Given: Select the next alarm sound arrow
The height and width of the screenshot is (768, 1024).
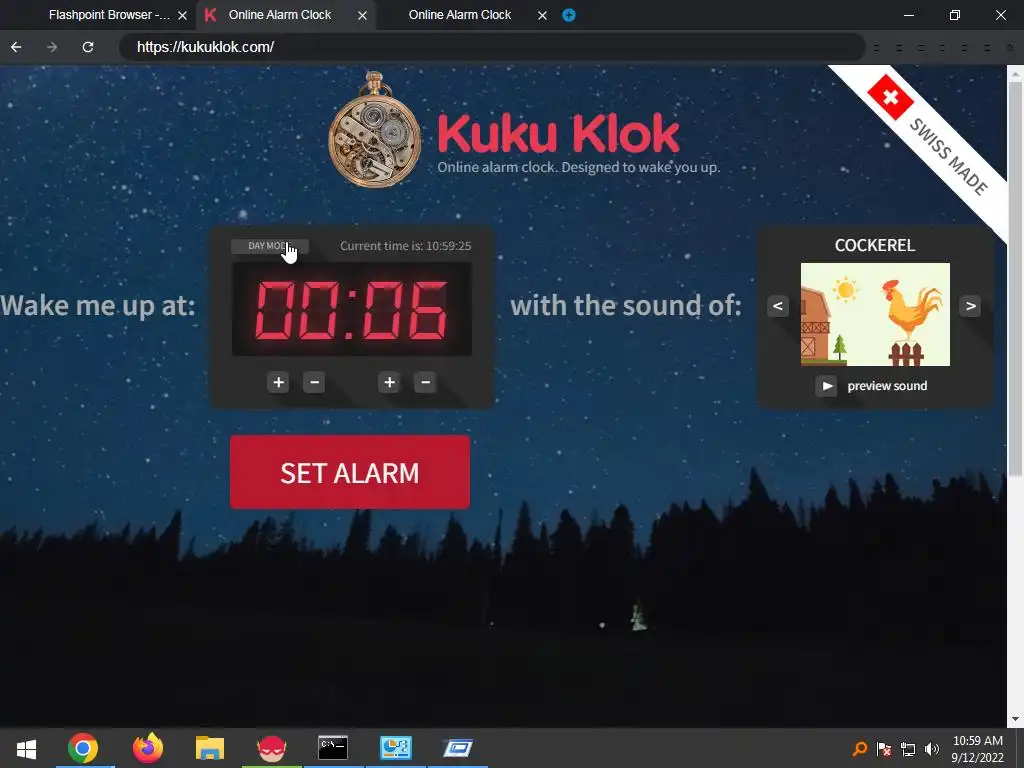Looking at the screenshot, I should click(x=970, y=306).
